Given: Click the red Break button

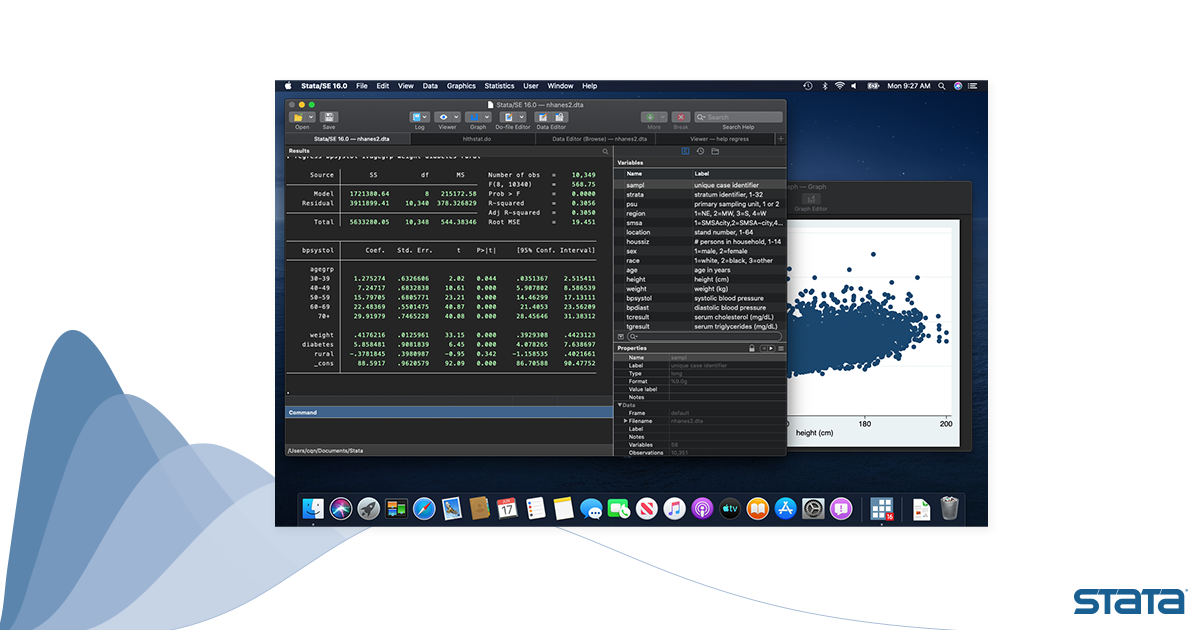Looking at the screenshot, I should (681, 117).
